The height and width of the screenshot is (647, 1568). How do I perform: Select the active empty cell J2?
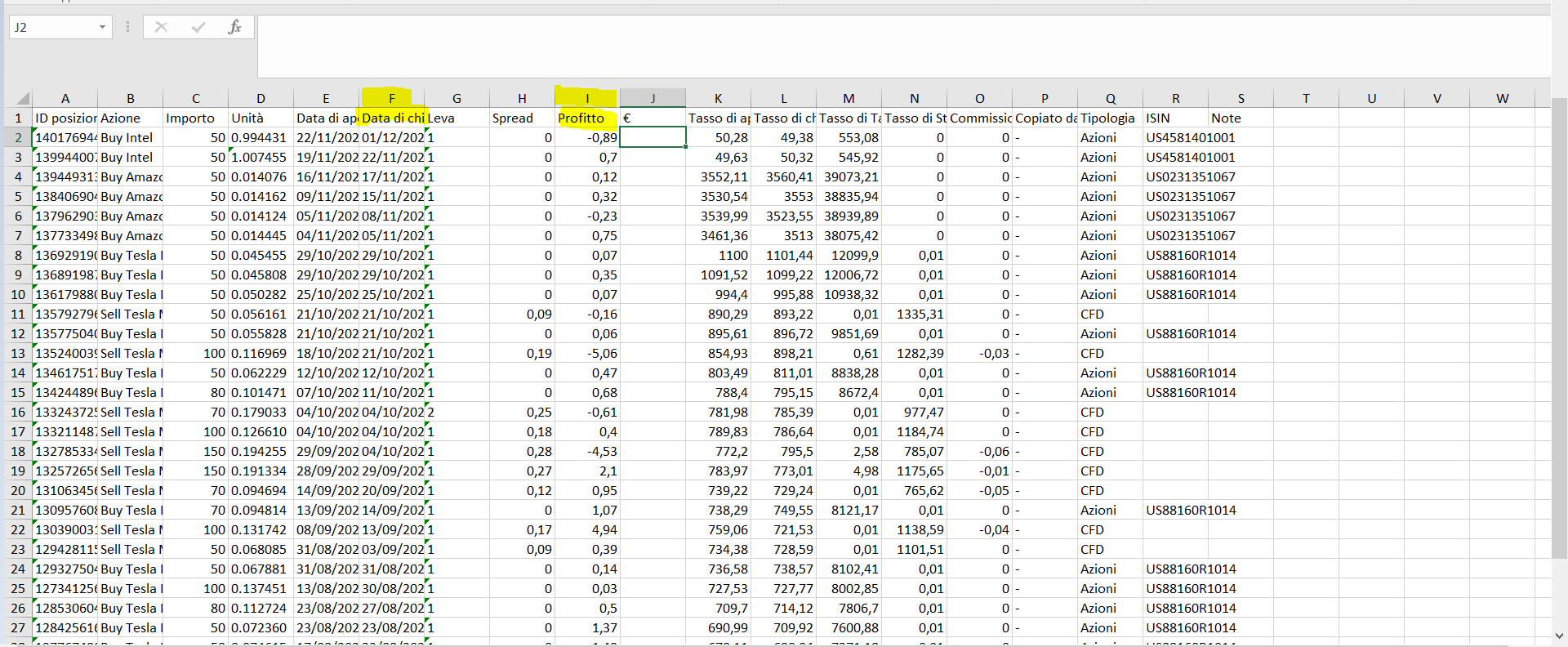point(653,137)
